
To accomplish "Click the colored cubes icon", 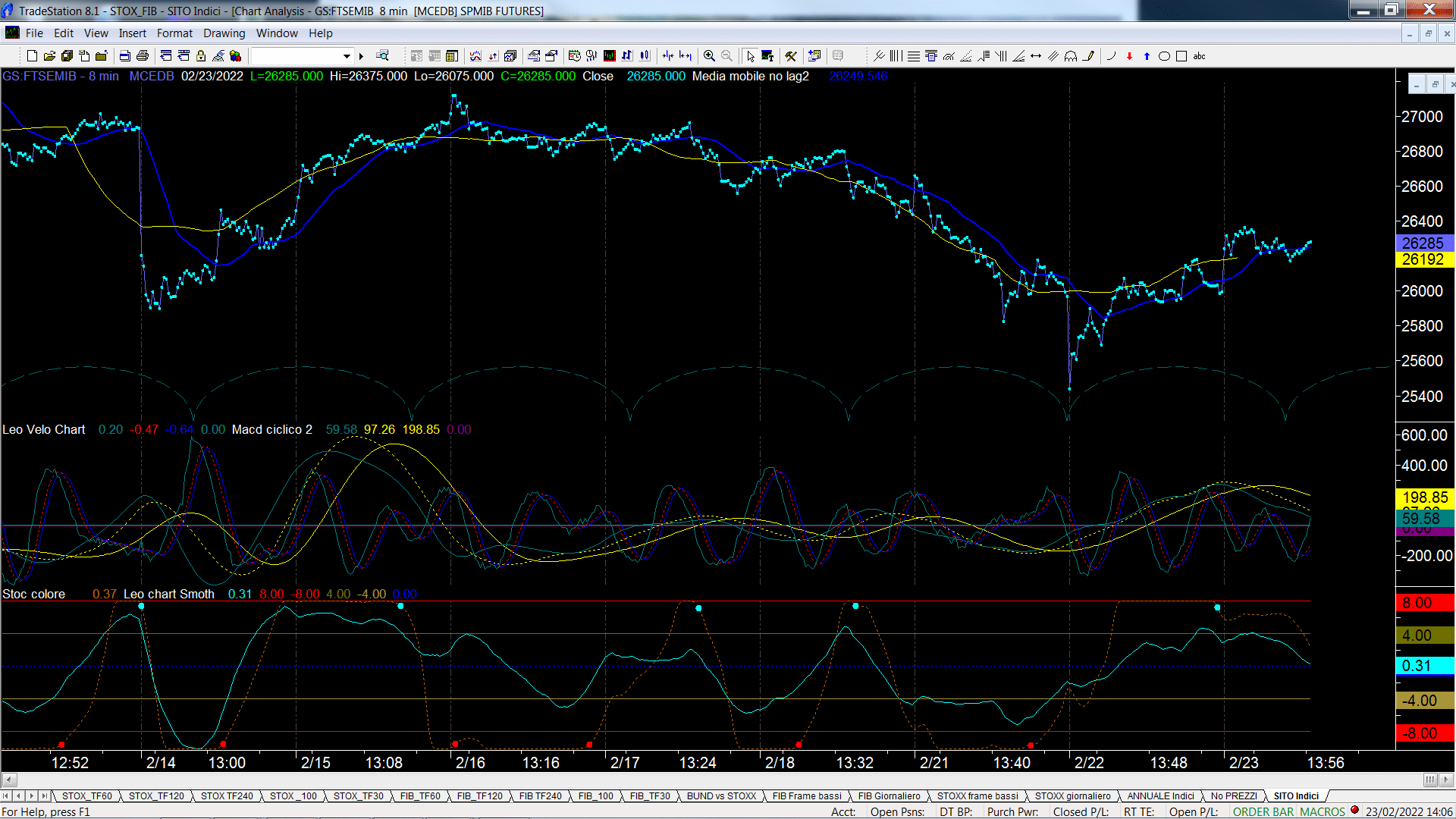I will coord(236,56).
